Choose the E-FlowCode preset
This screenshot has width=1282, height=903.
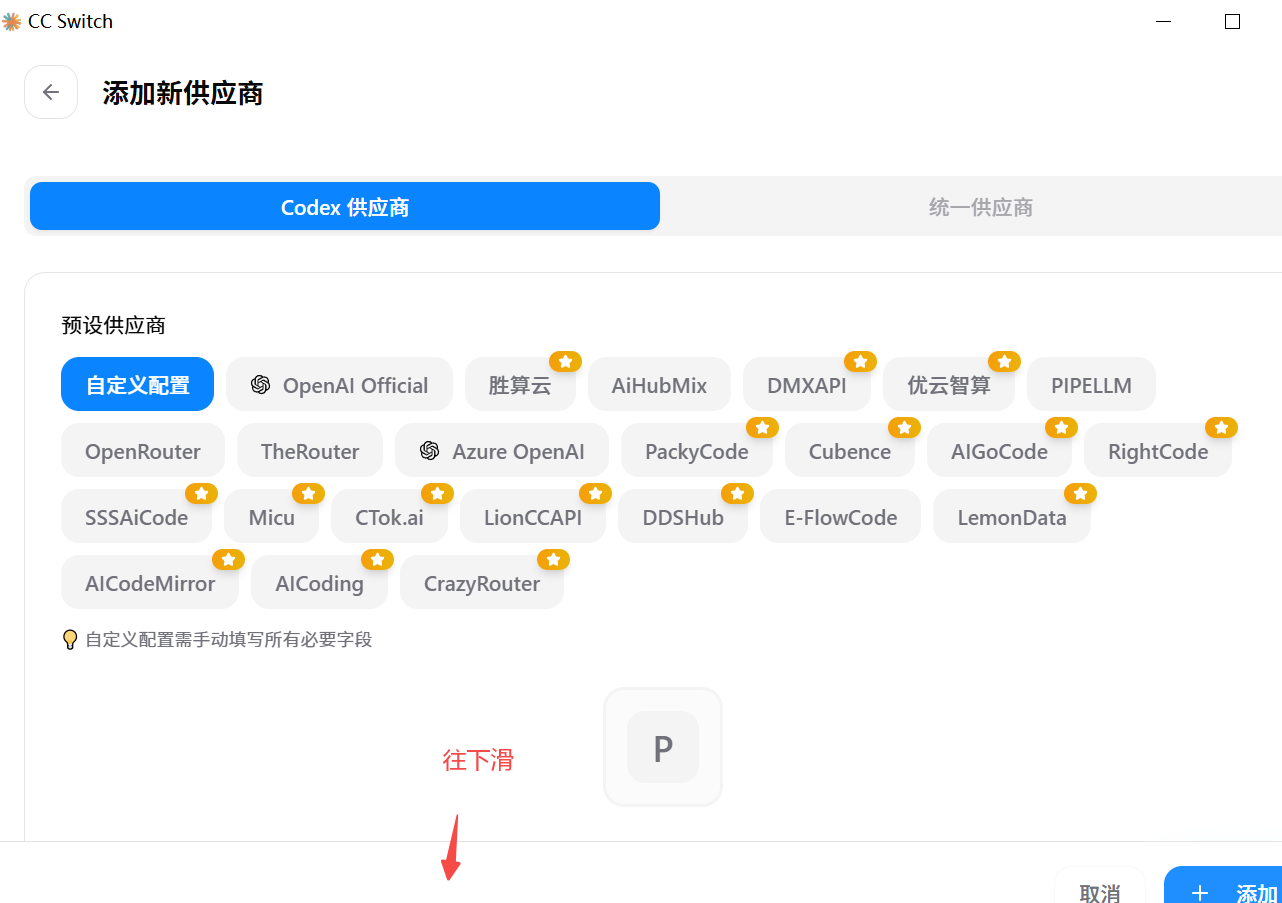(840, 516)
